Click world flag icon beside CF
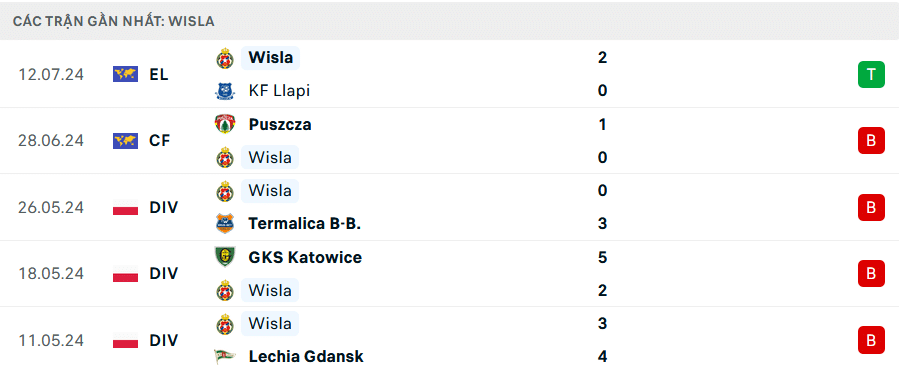 click(x=126, y=141)
